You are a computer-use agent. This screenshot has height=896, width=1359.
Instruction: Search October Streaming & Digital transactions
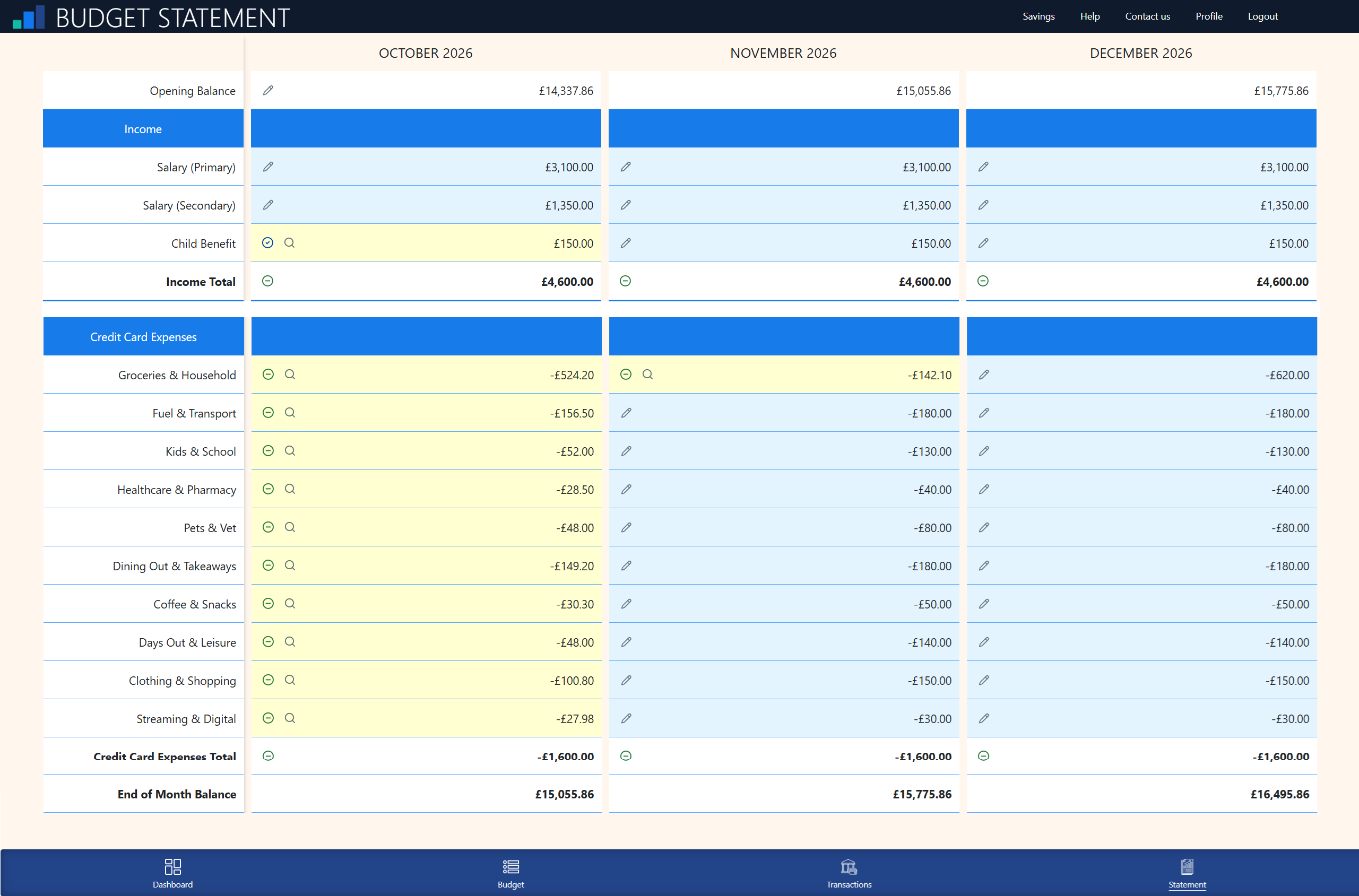(290, 718)
